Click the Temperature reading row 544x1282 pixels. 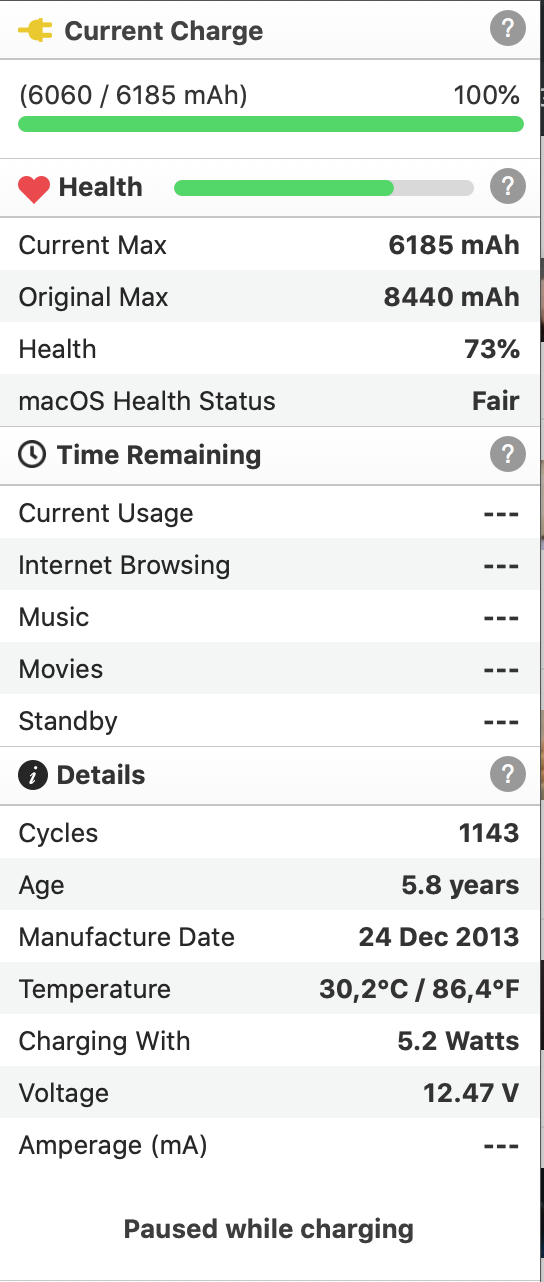tap(270, 989)
